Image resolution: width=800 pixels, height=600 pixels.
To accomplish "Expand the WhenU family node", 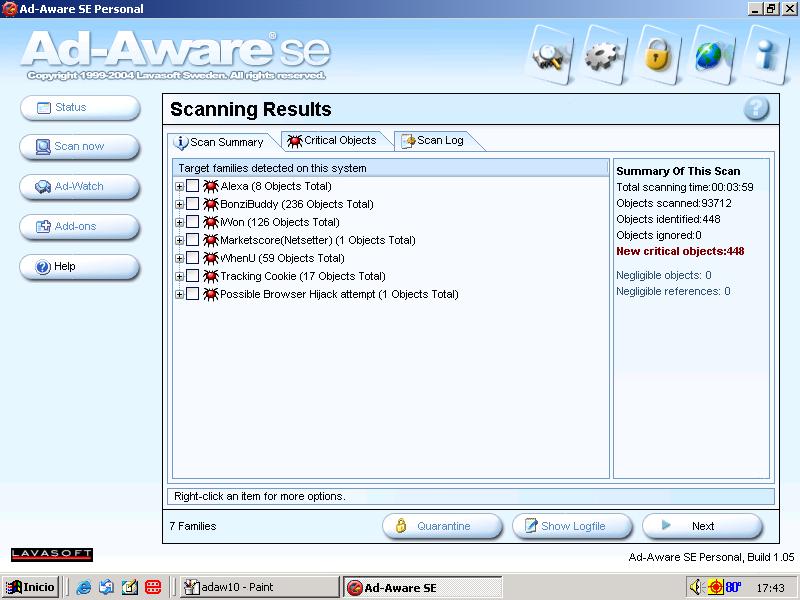I will tap(179, 259).
